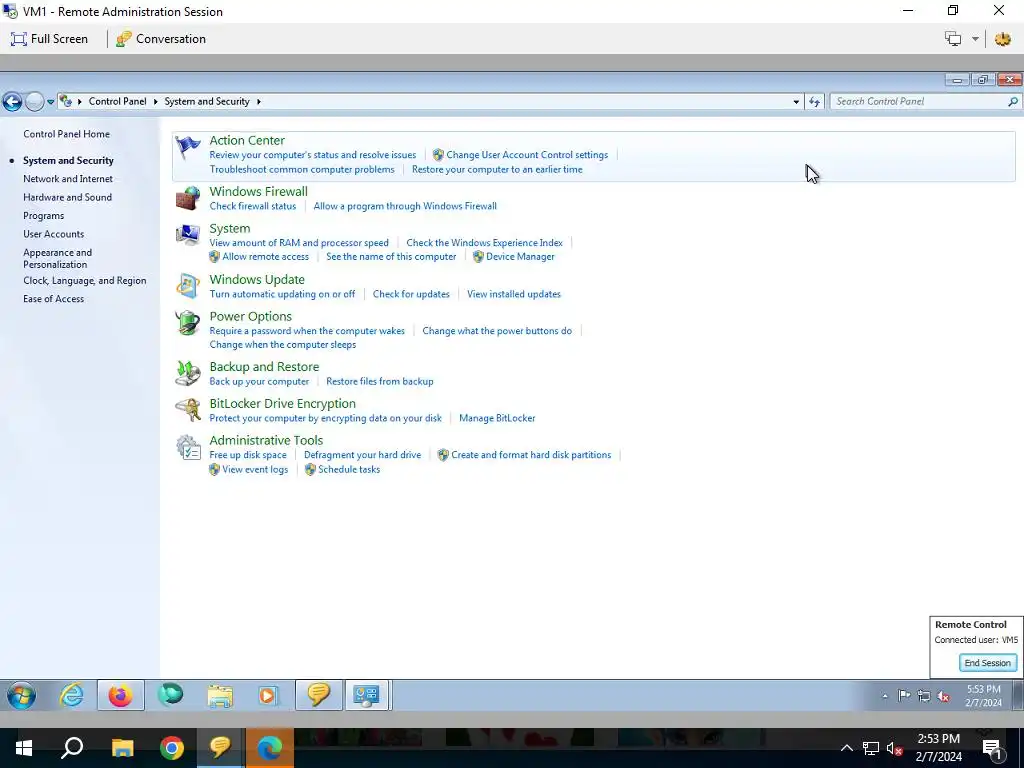
Task: Click Check firewall status link
Action: pos(253,206)
